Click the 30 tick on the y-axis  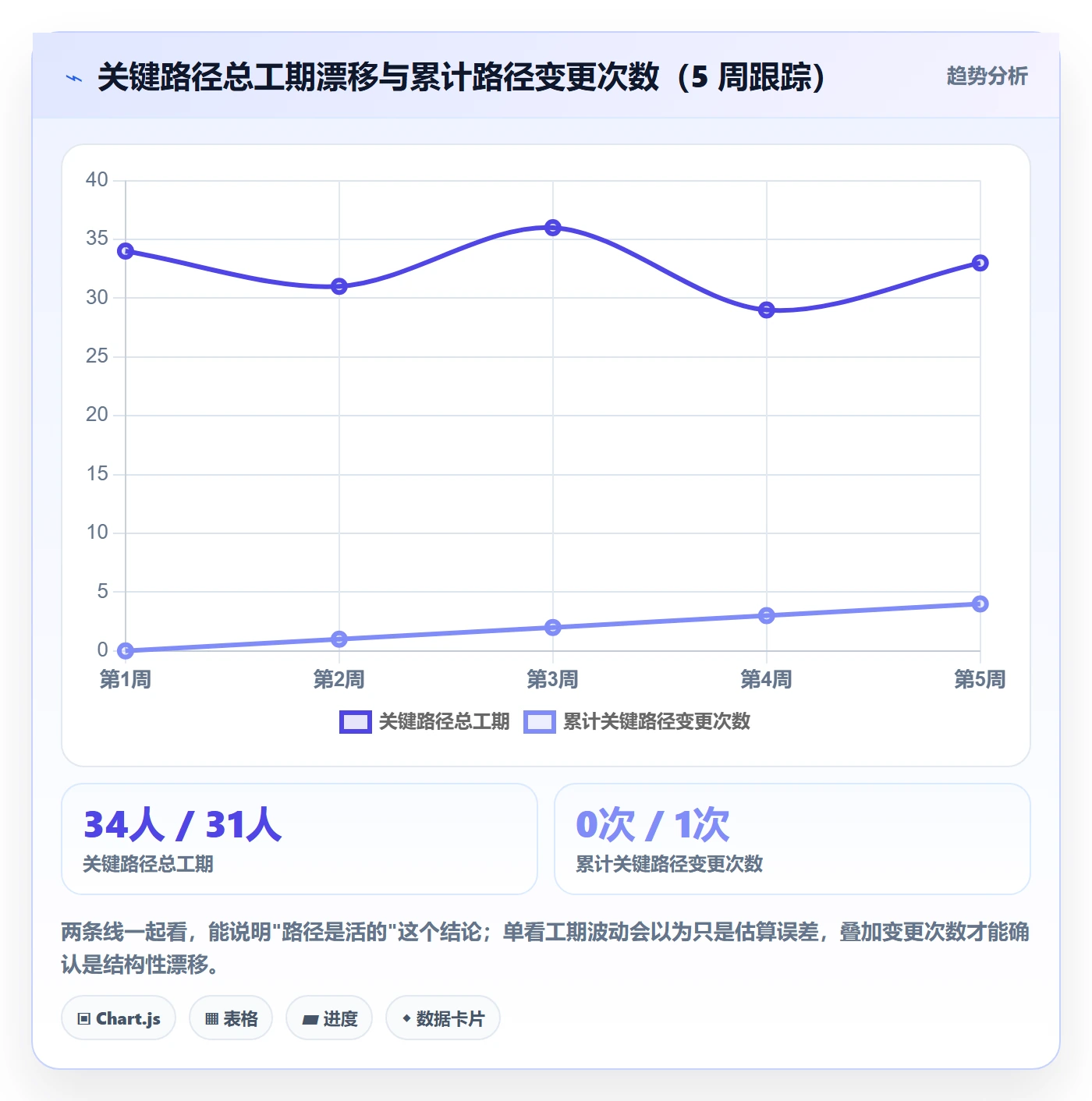click(97, 298)
